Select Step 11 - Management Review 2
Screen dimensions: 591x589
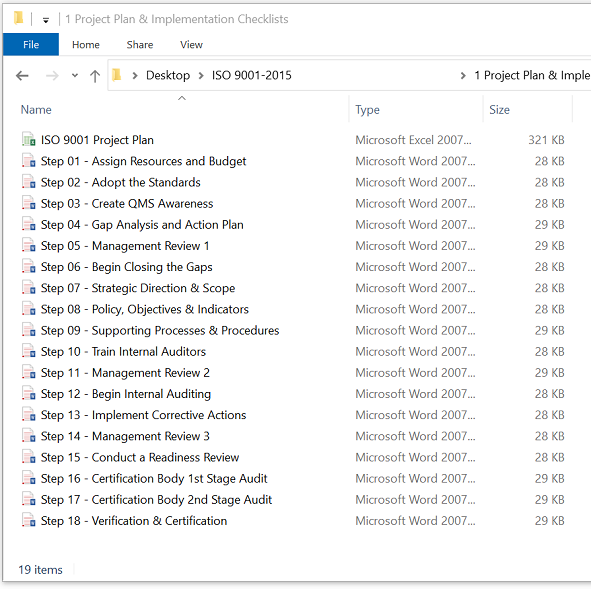tap(125, 373)
